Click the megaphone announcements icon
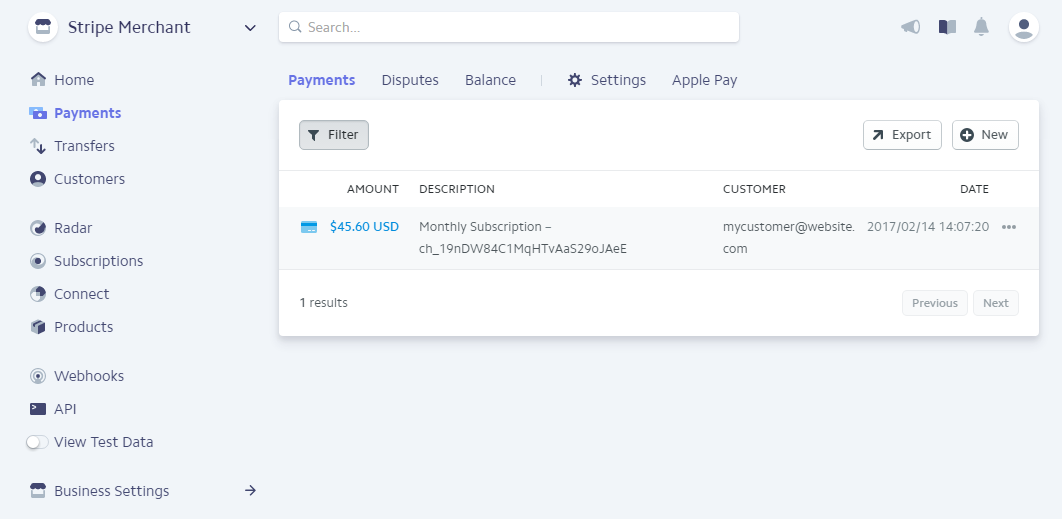The image size is (1062, 519). [910, 27]
